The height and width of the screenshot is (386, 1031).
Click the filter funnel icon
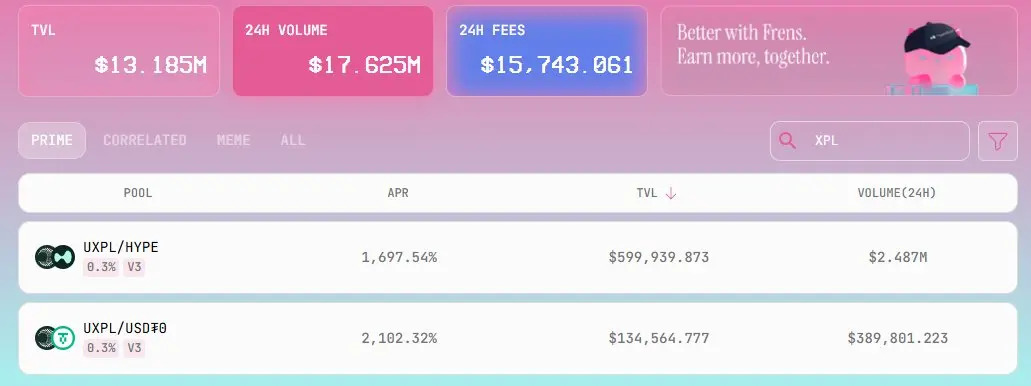click(997, 141)
